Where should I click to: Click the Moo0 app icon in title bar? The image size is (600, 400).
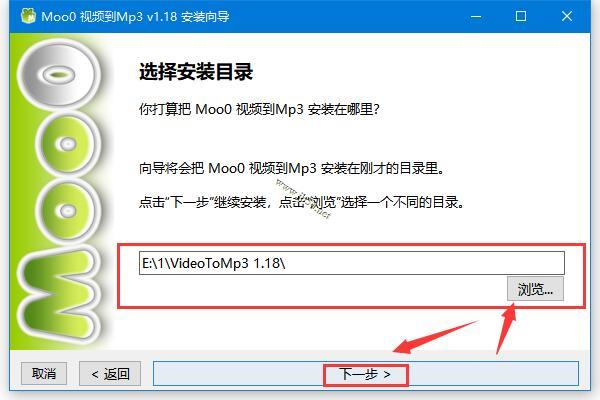(28, 16)
